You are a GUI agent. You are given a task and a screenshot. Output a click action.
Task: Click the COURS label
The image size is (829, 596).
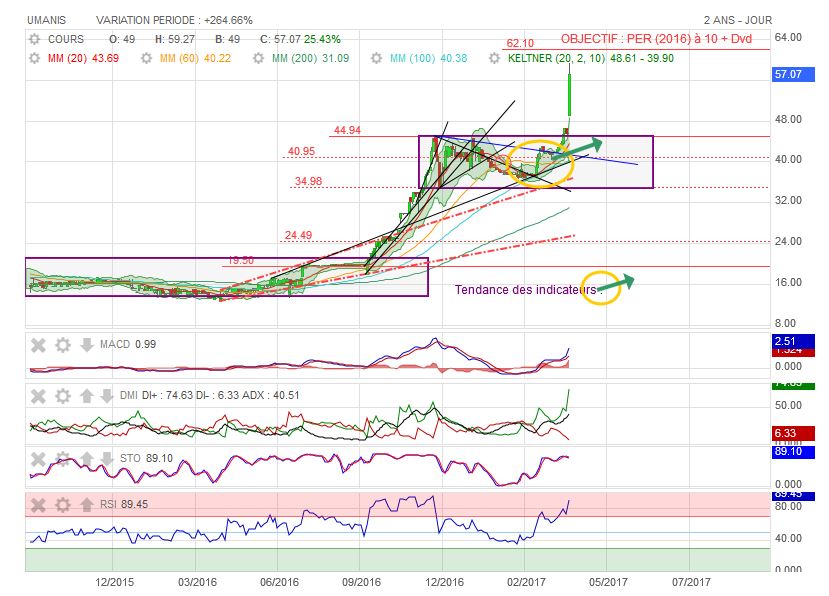(66, 39)
